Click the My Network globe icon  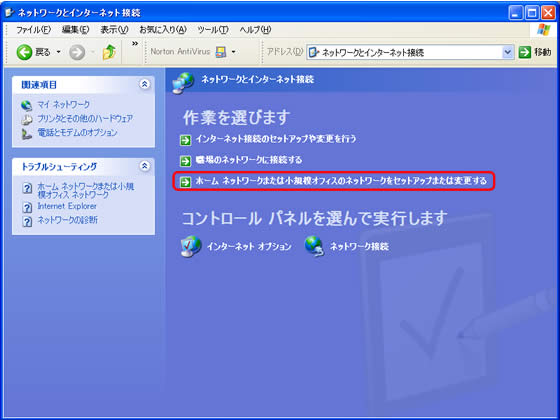(x=27, y=105)
